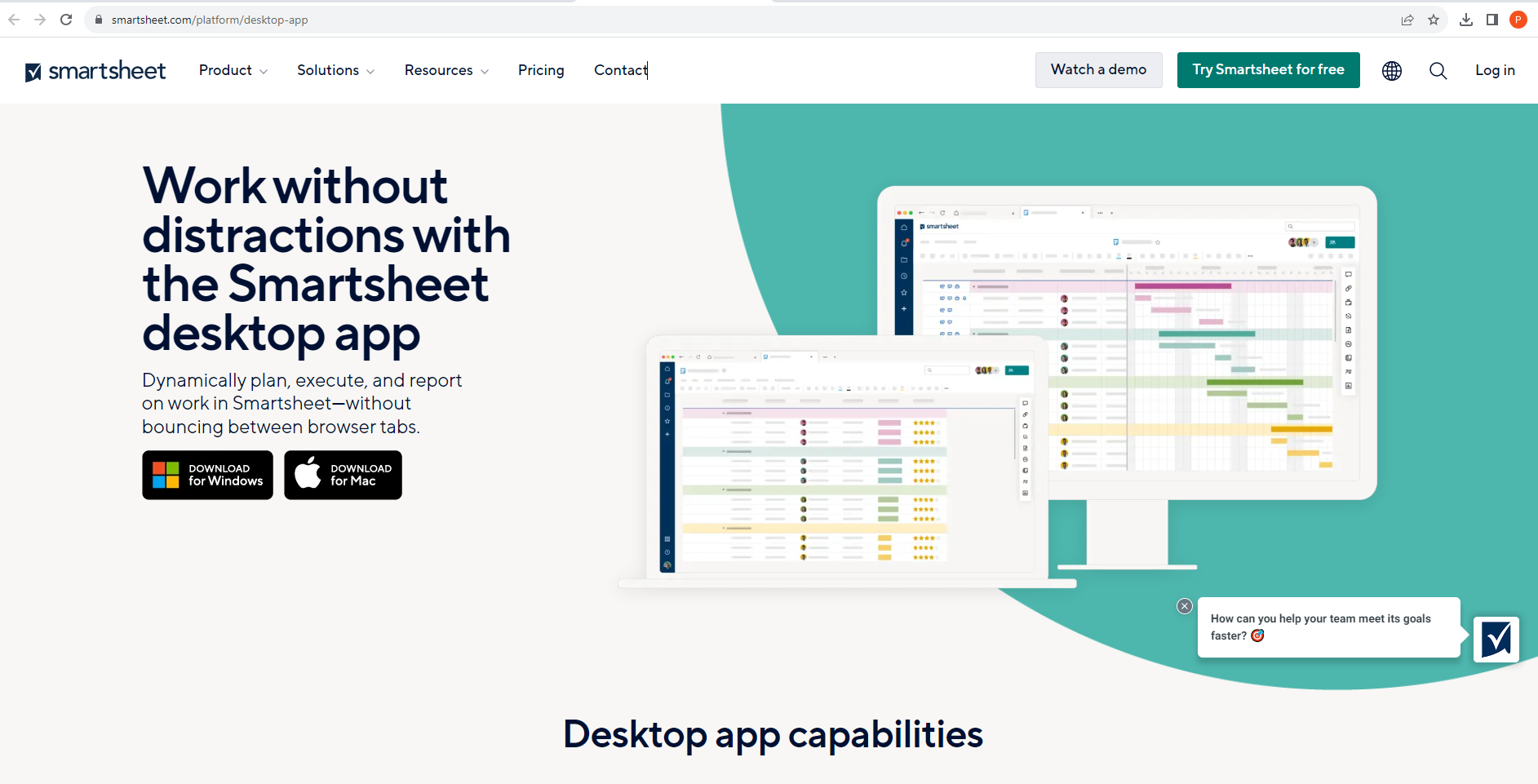Click the search icon in the navigation bar

(1438, 71)
